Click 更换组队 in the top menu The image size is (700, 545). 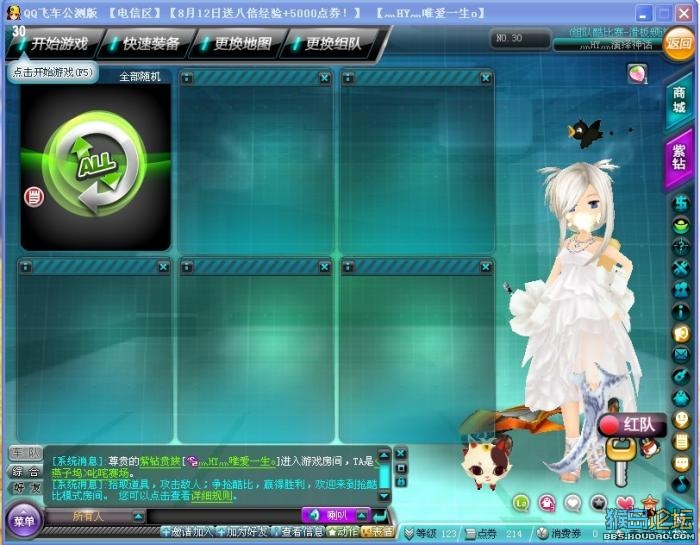(x=333, y=44)
